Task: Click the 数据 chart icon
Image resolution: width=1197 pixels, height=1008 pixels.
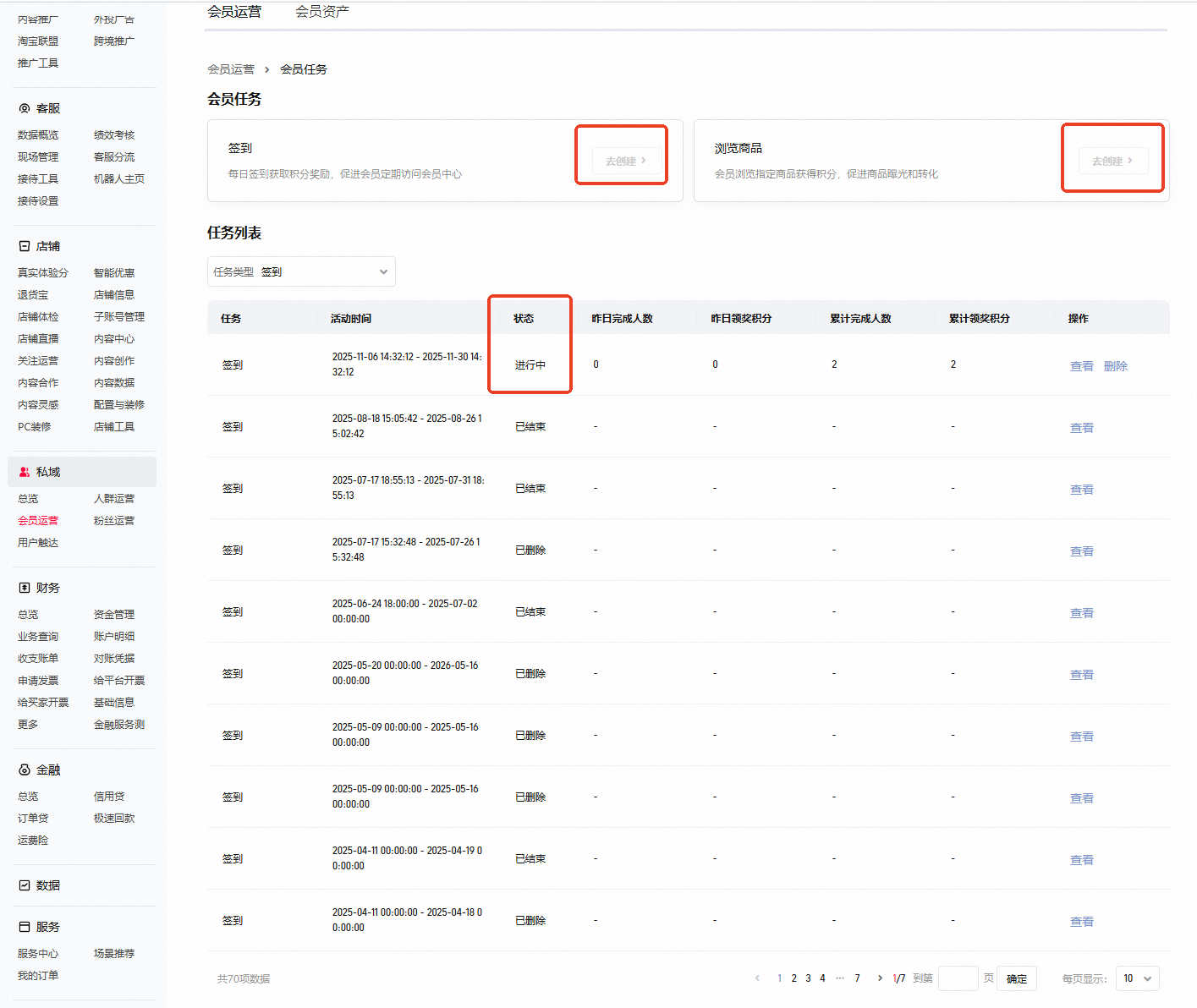Action: click(25, 885)
